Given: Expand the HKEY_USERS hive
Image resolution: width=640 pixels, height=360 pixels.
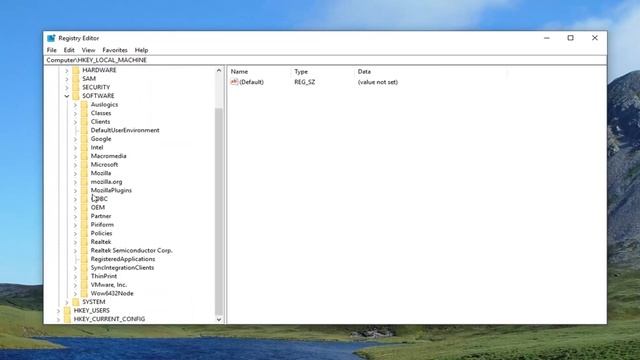Looking at the screenshot, I should click(x=58, y=311).
